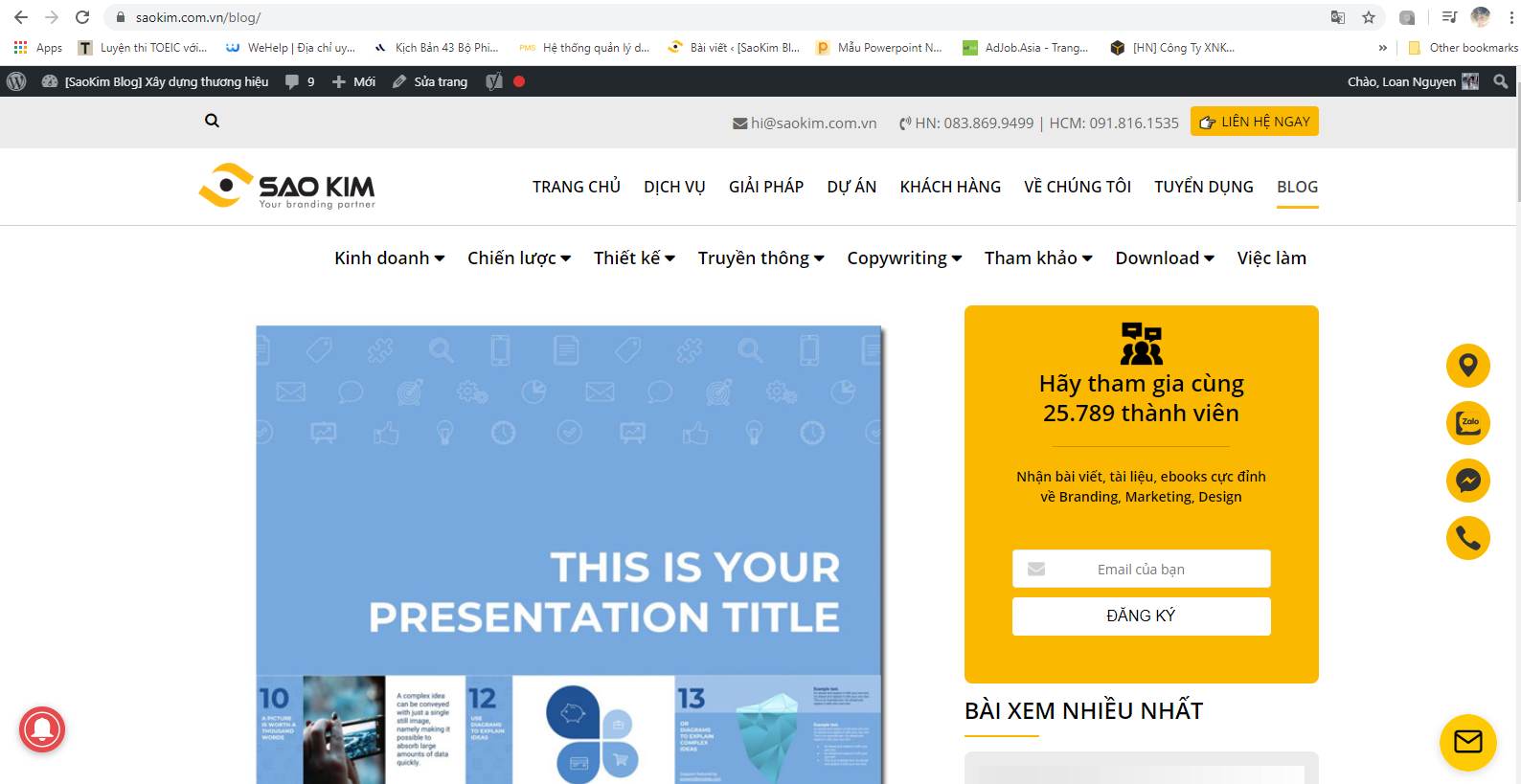This screenshot has width=1521, height=784.
Task: Open Zalo chat floating button
Action: pos(1467,423)
